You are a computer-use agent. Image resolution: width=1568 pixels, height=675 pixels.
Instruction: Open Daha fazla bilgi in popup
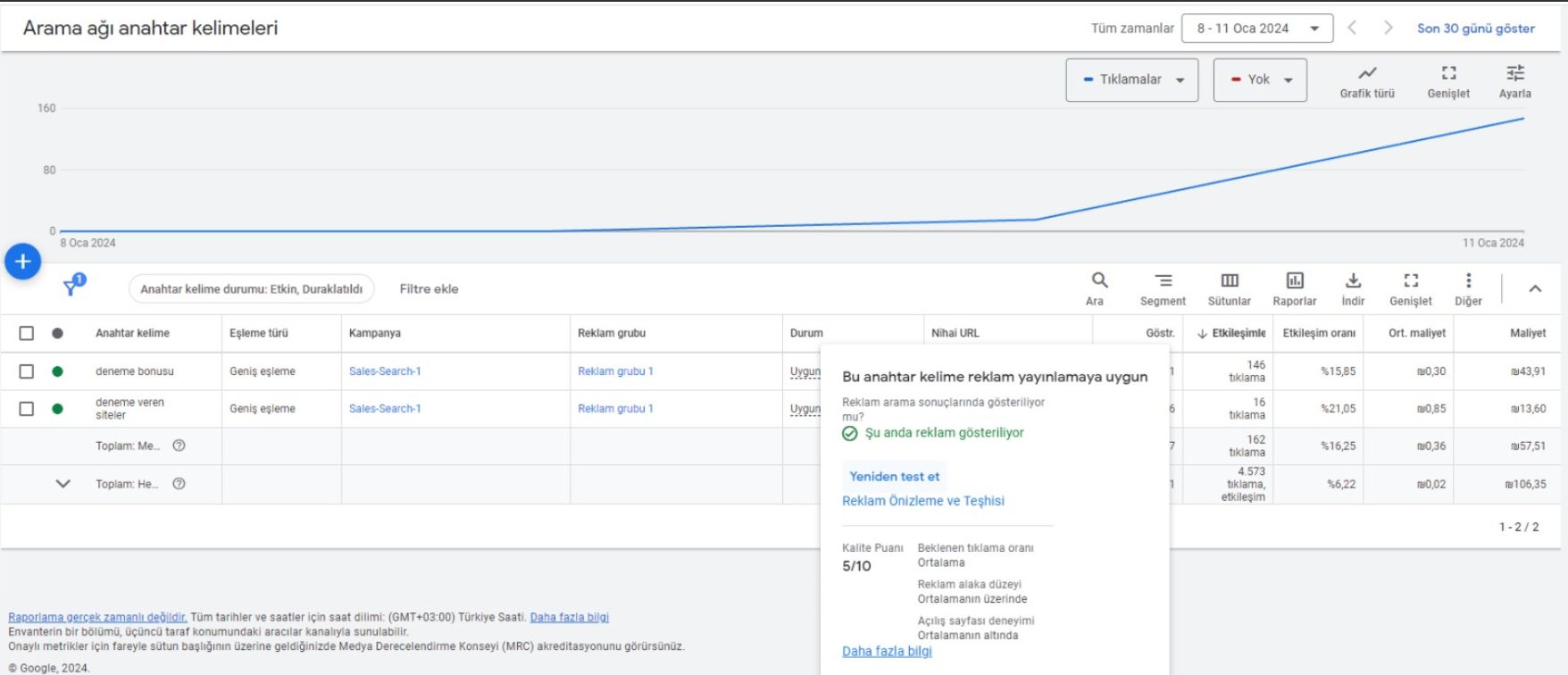(887, 652)
